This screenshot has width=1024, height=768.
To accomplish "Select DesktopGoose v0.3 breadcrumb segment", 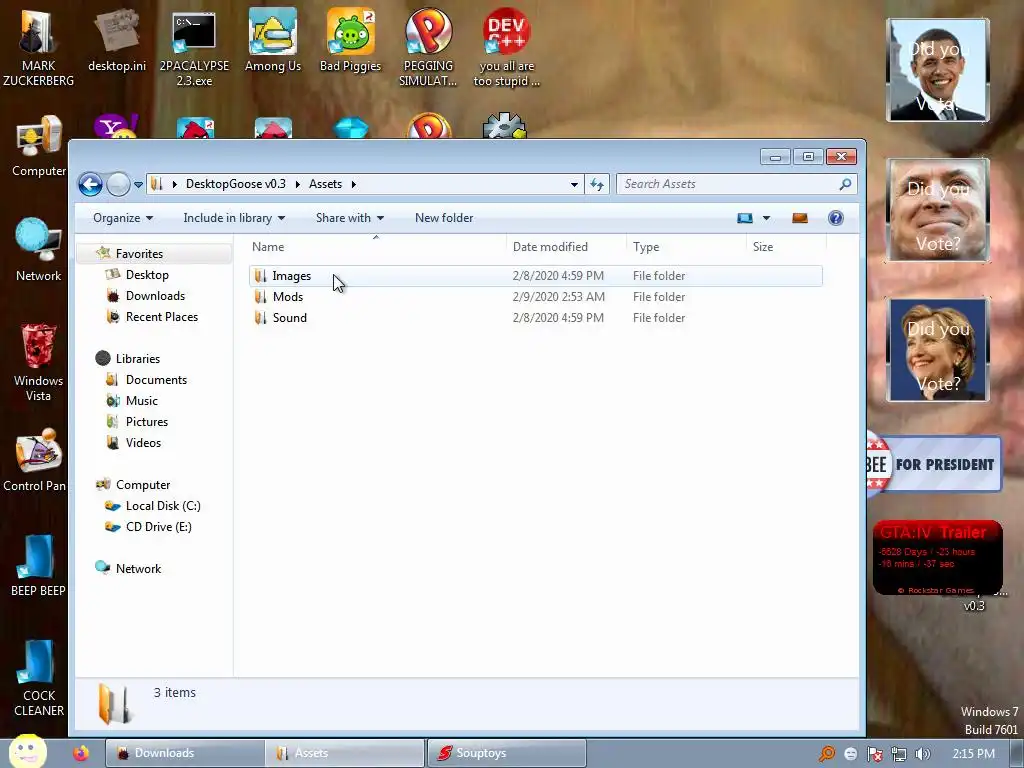I will (x=236, y=184).
